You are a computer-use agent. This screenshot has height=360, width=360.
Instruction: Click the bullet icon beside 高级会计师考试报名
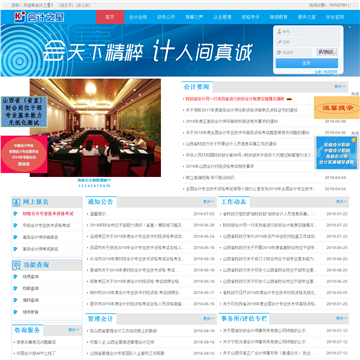coord(15,249)
